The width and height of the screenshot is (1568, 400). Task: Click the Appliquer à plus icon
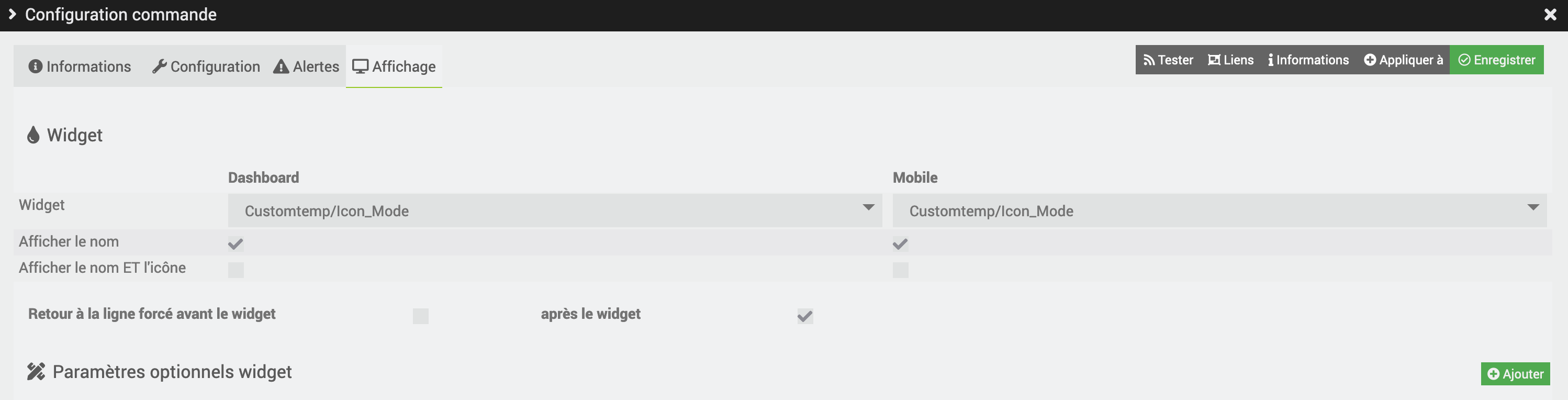[x=1370, y=60]
